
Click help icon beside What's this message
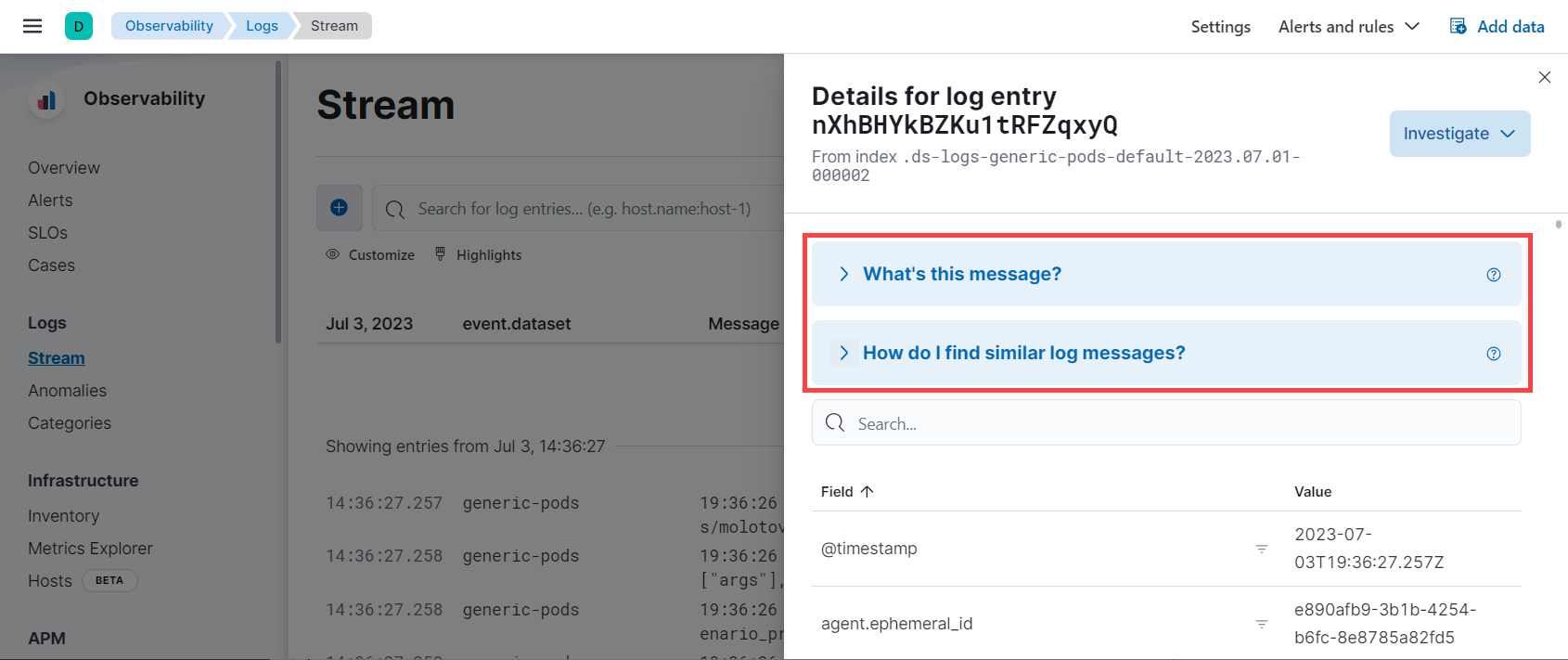click(x=1494, y=275)
